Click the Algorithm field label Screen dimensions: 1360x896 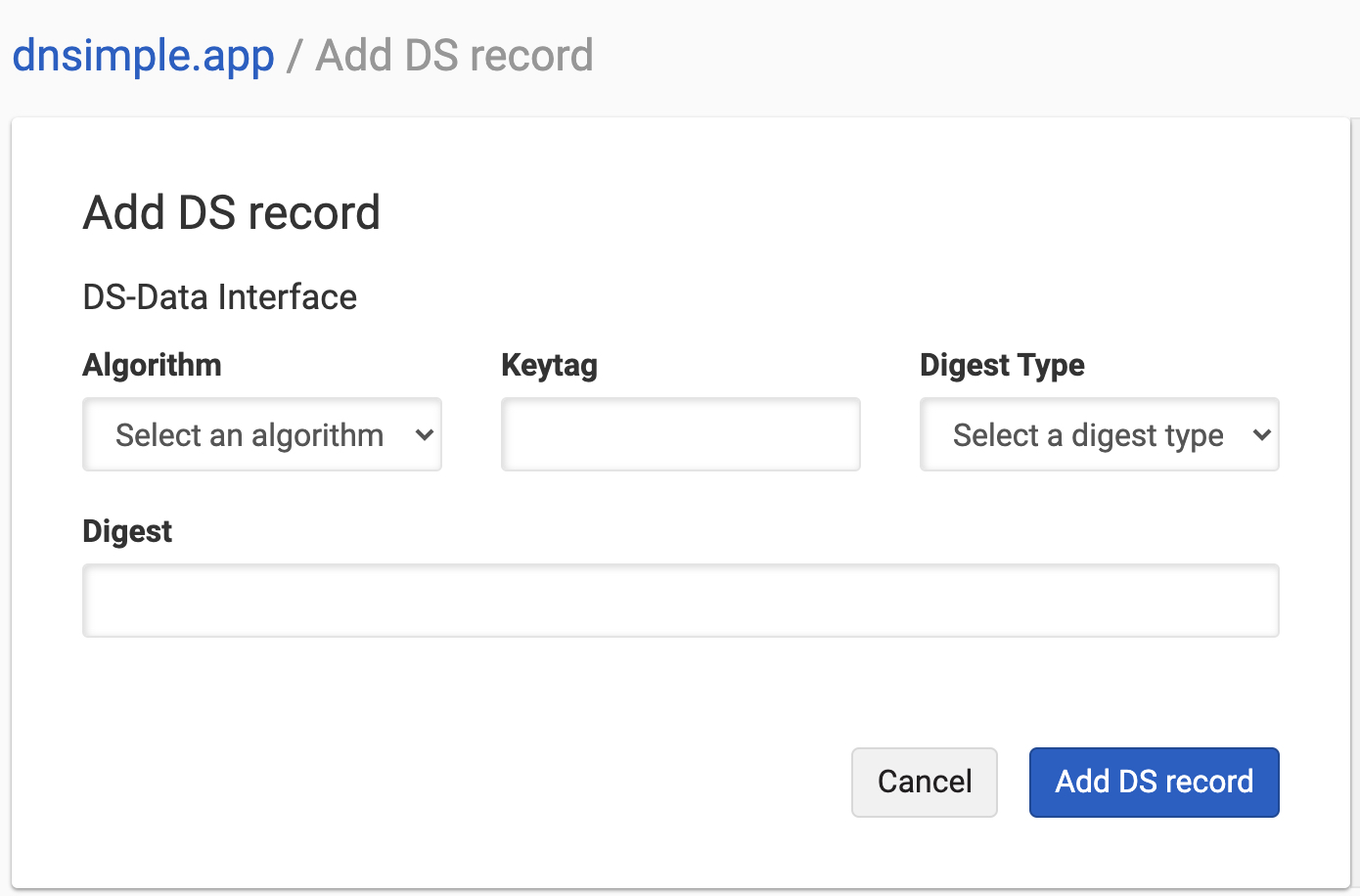pyautogui.click(x=152, y=364)
